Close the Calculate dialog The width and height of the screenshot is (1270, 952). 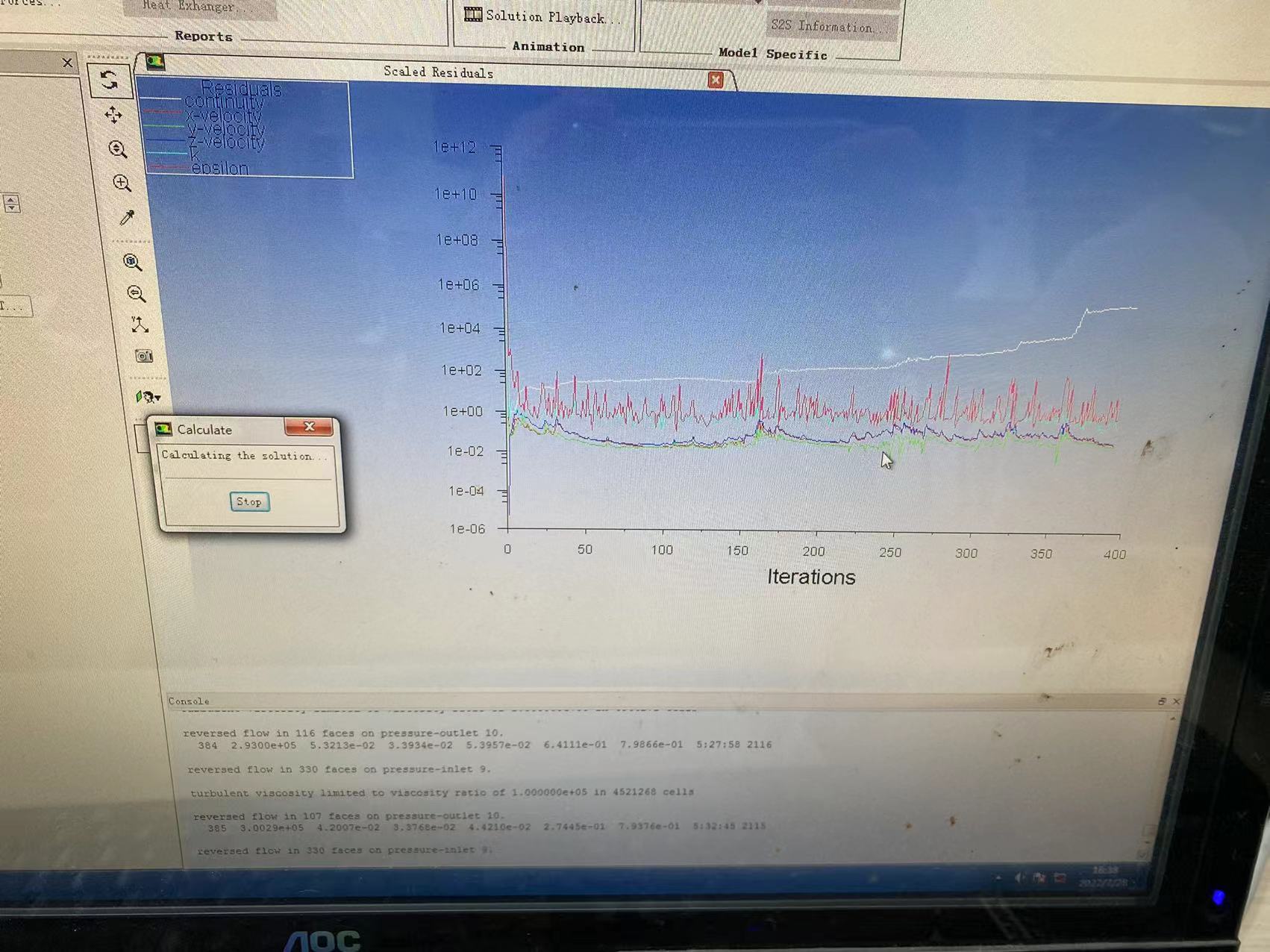[309, 427]
